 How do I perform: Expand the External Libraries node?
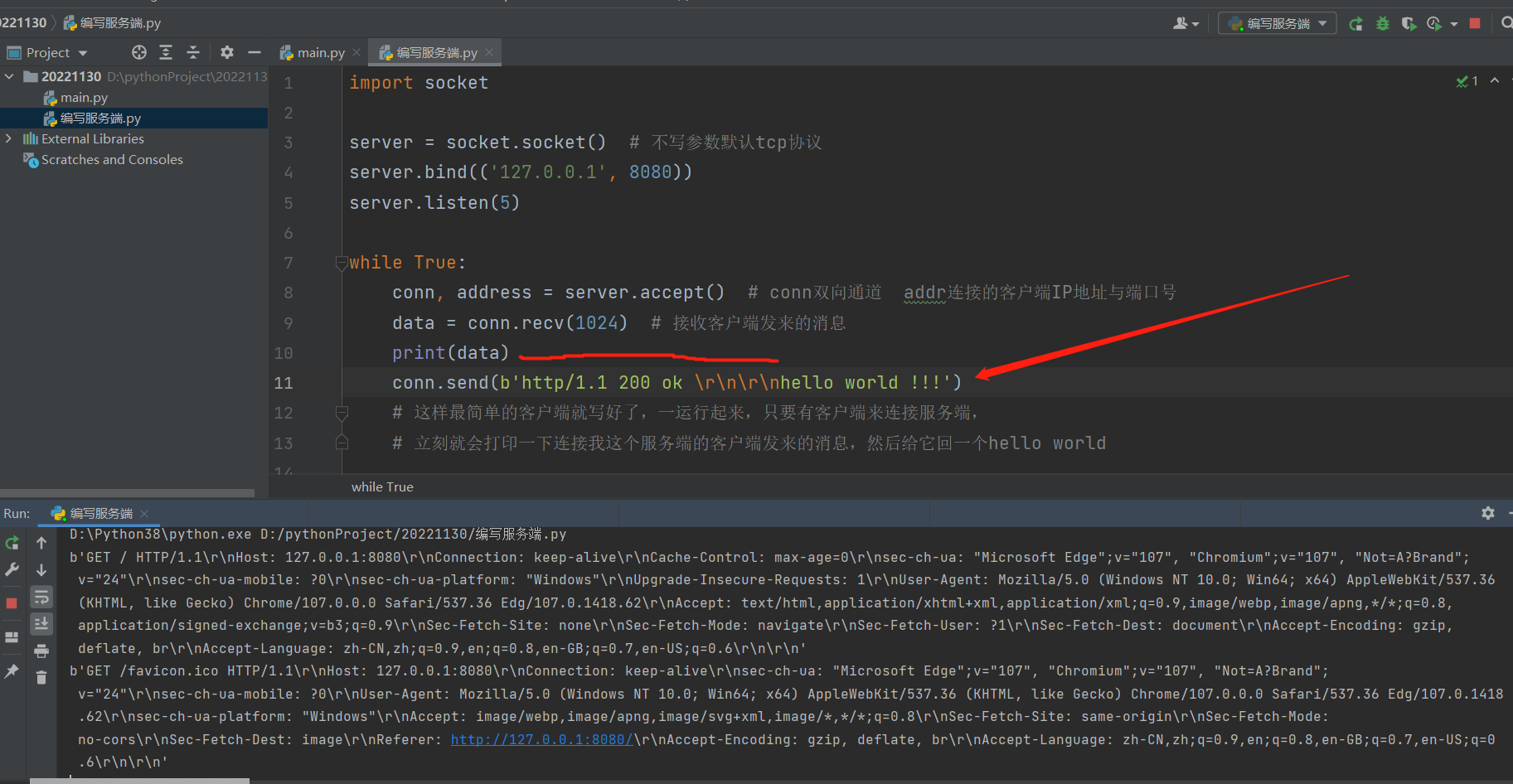(9, 138)
